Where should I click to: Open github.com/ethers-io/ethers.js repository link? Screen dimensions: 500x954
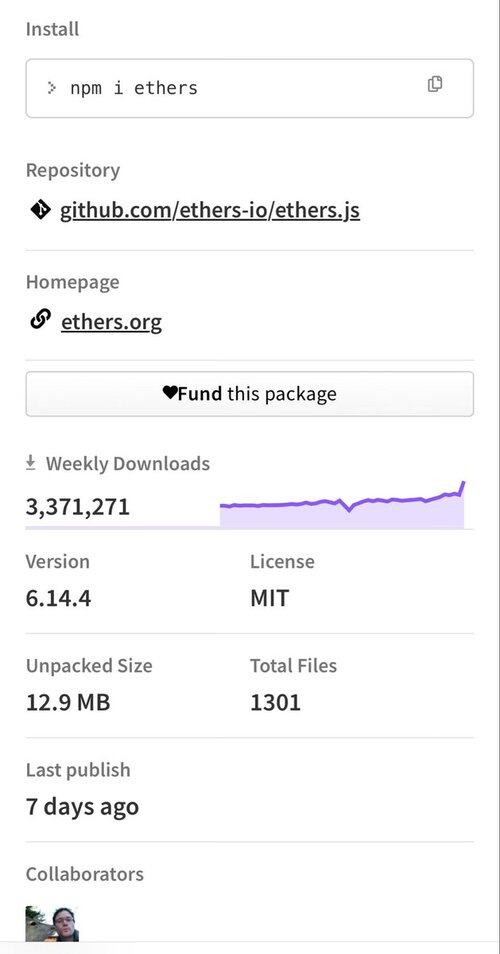(210, 211)
